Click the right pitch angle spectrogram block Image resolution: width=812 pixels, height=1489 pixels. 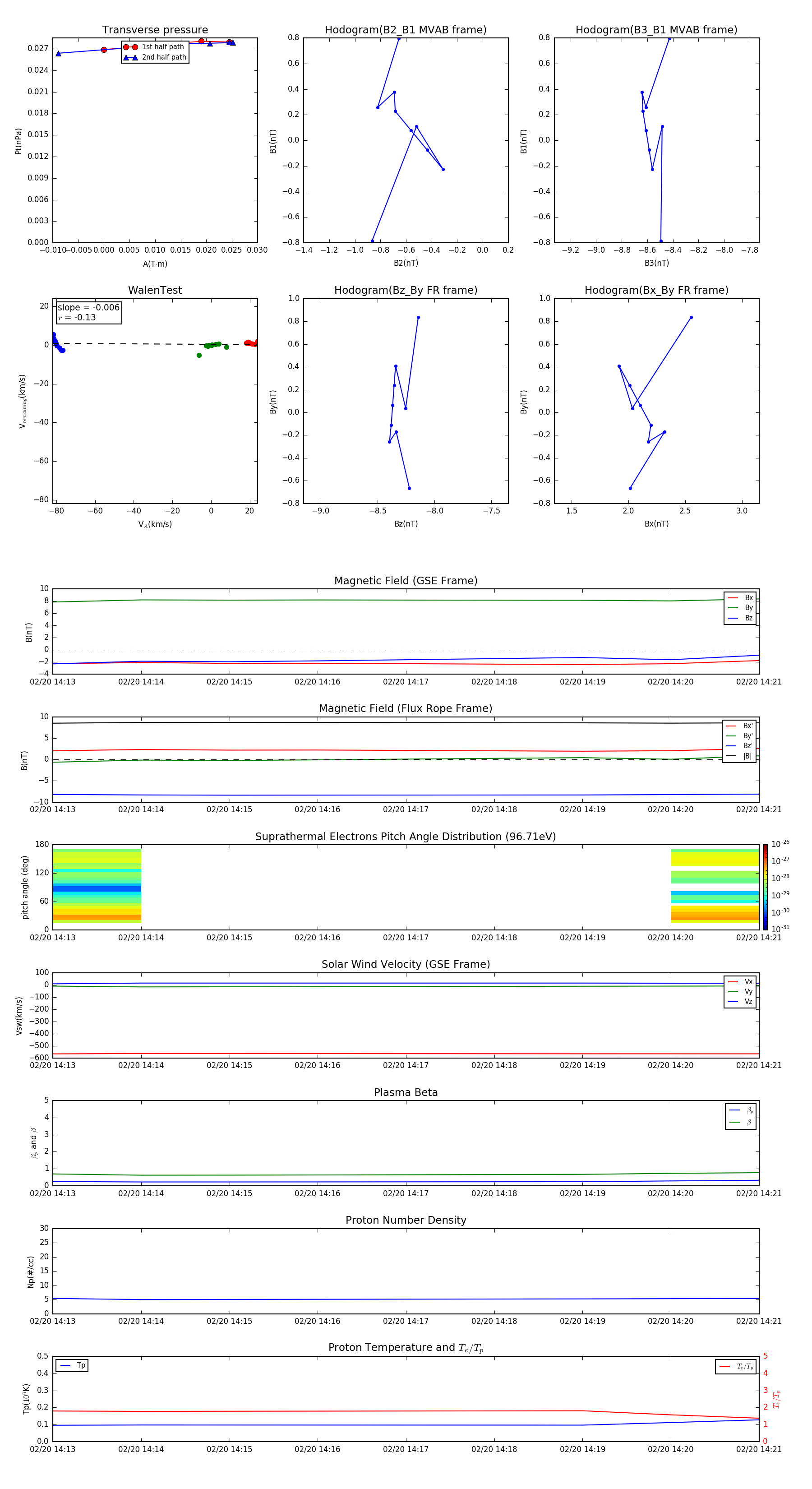pos(714,886)
